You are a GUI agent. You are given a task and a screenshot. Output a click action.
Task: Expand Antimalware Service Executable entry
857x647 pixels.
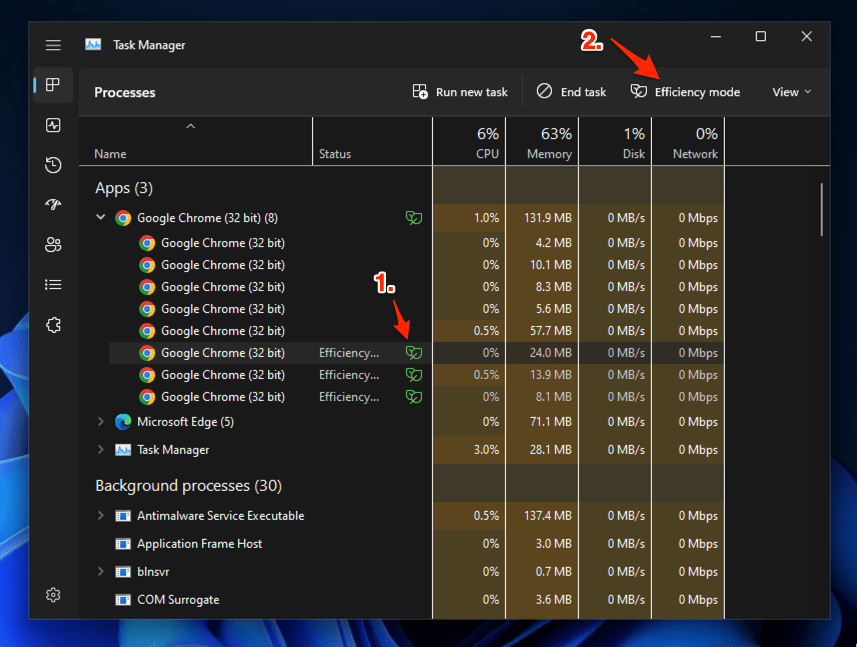(101, 516)
